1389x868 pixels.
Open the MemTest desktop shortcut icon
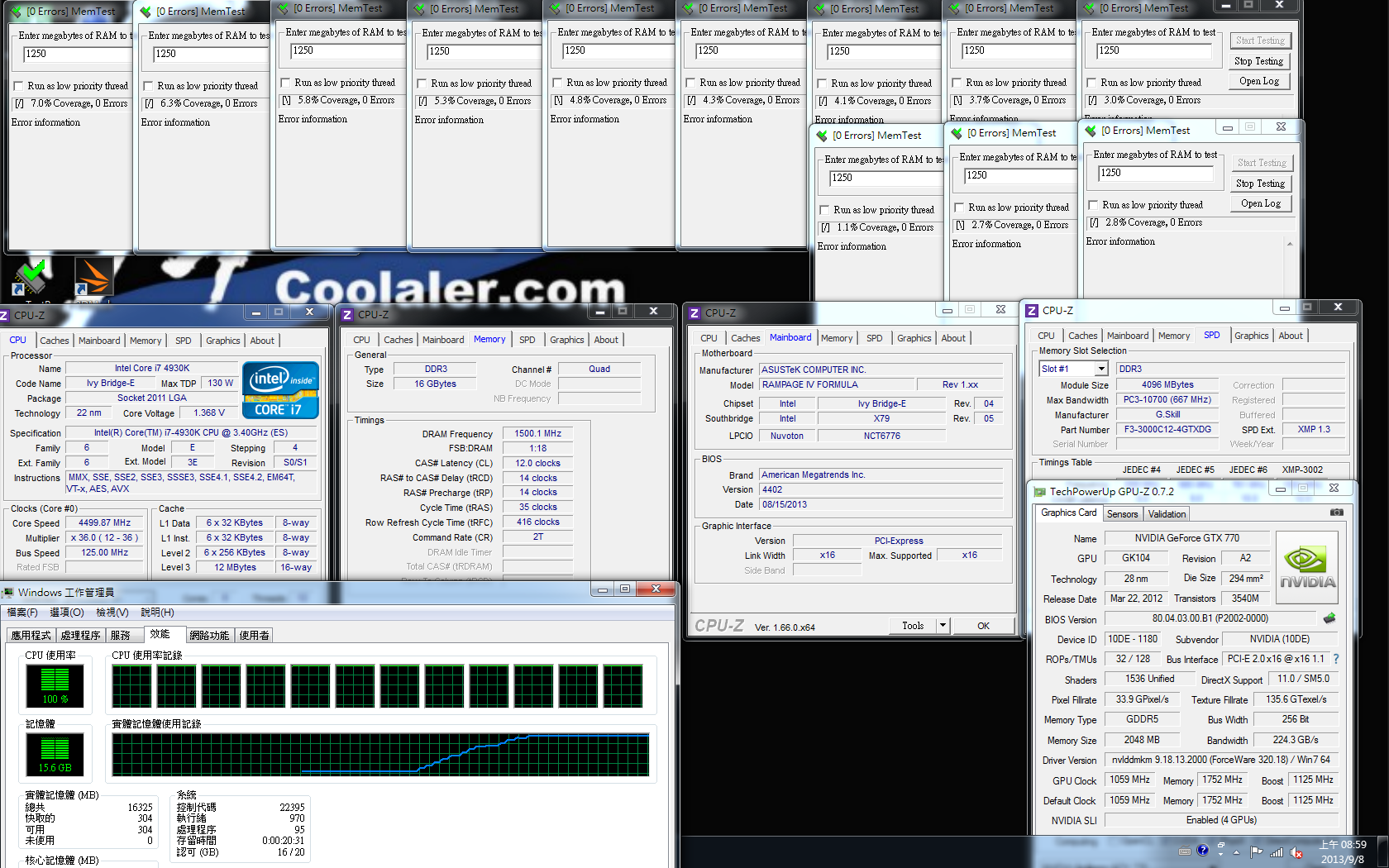pyautogui.click(x=30, y=278)
